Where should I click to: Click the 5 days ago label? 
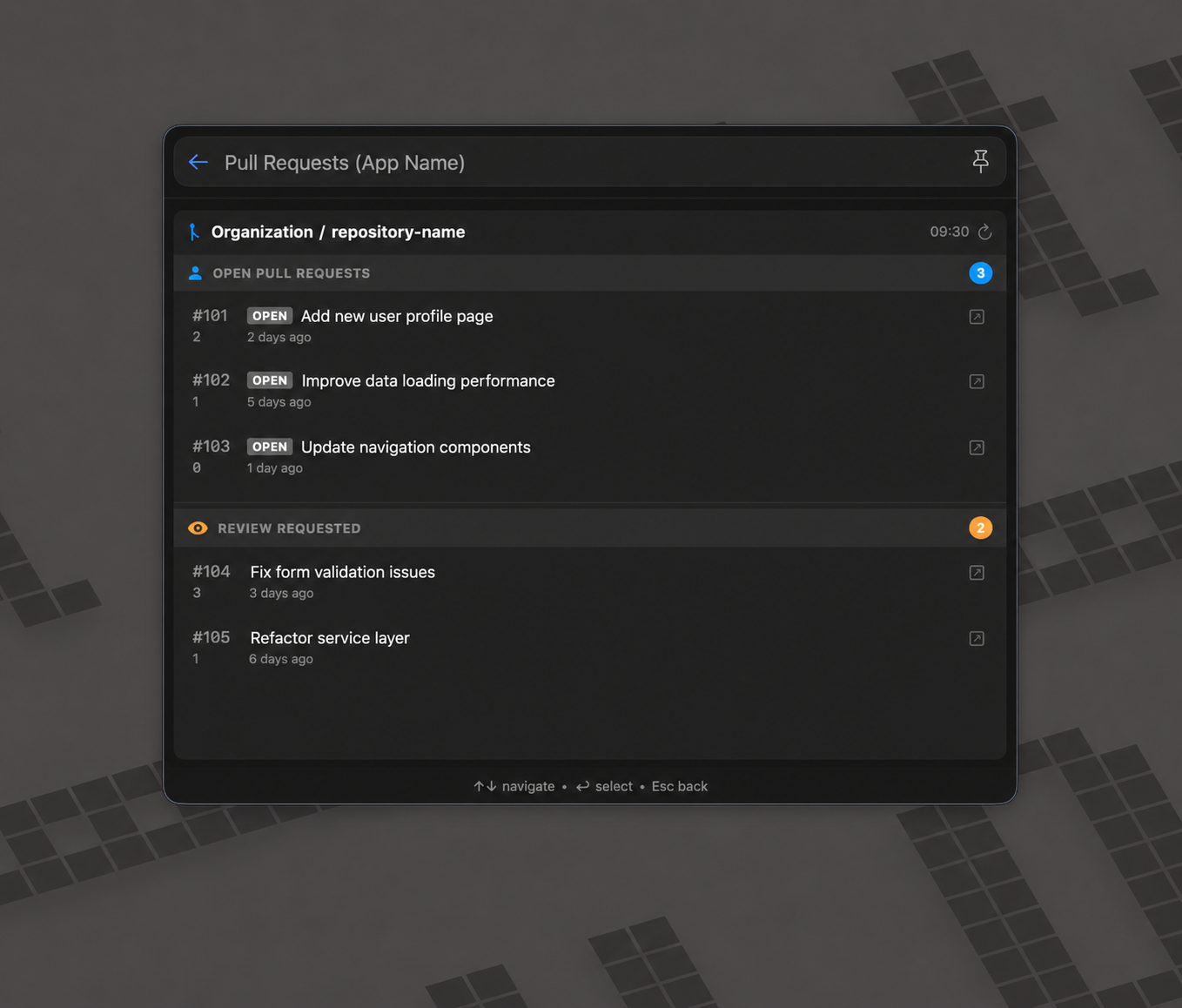click(x=279, y=401)
